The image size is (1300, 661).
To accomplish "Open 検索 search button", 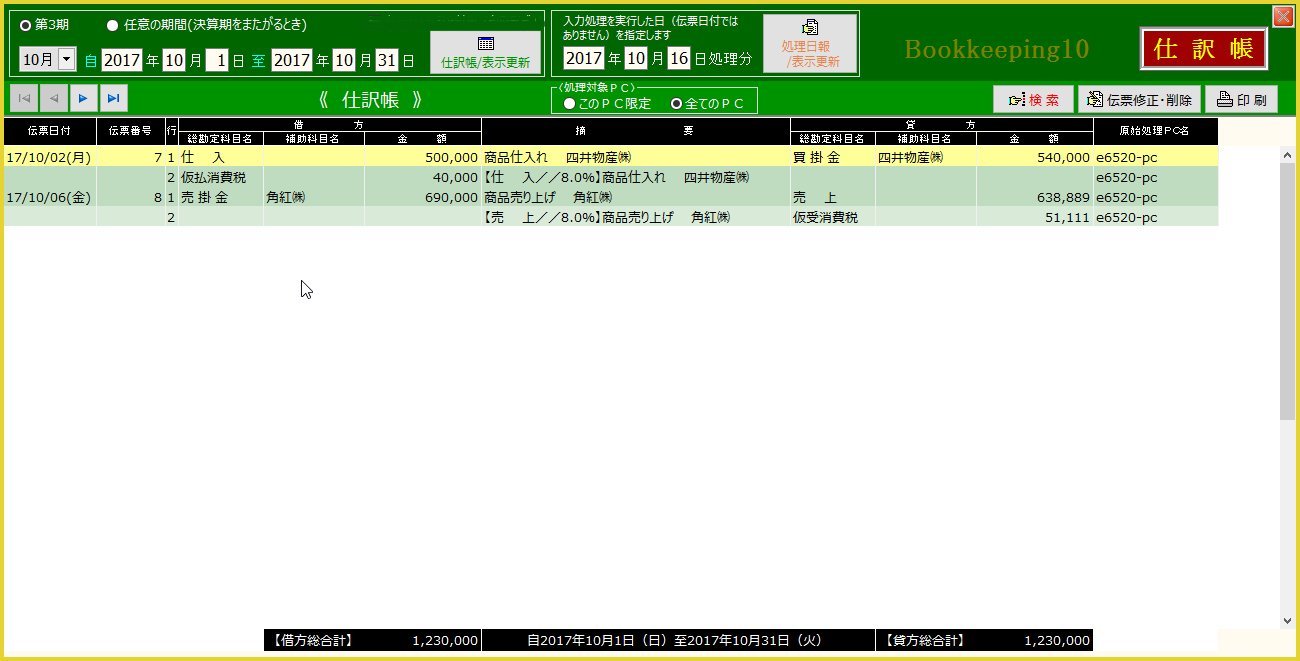I will click(x=1033, y=100).
